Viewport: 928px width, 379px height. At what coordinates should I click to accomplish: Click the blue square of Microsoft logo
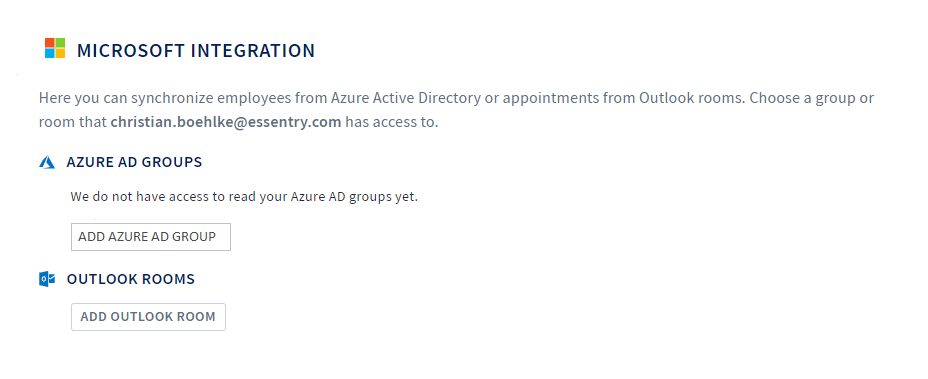[50, 53]
